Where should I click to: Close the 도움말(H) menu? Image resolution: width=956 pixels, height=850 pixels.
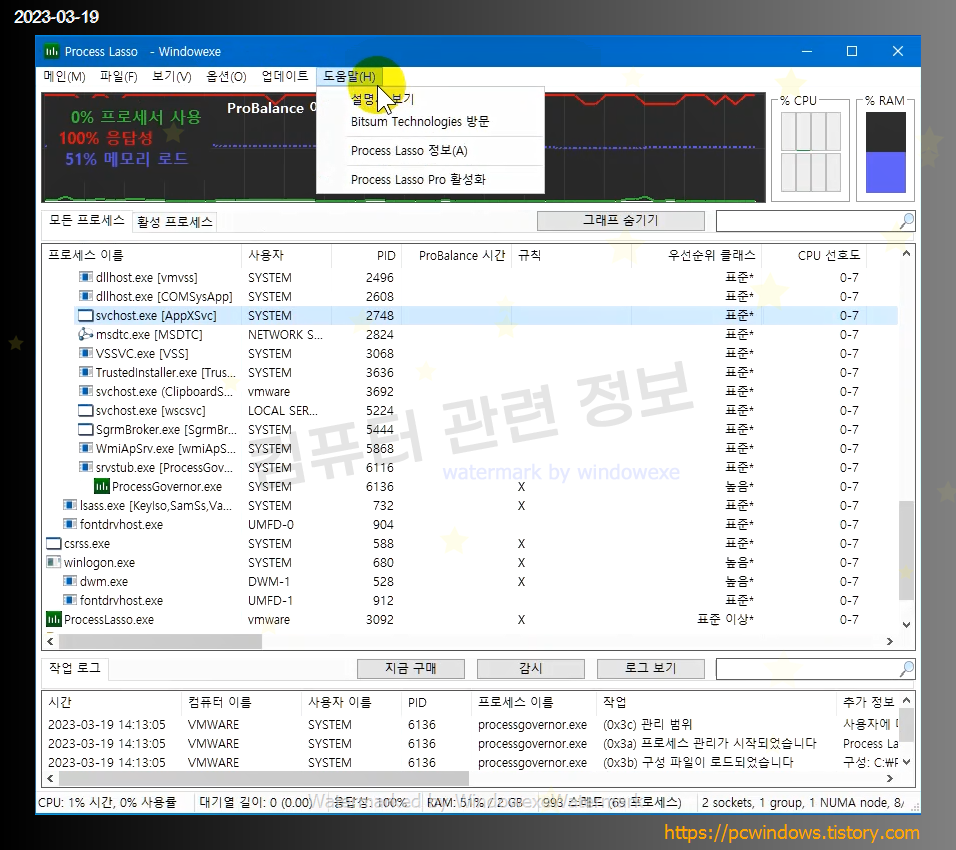(x=349, y=76)
